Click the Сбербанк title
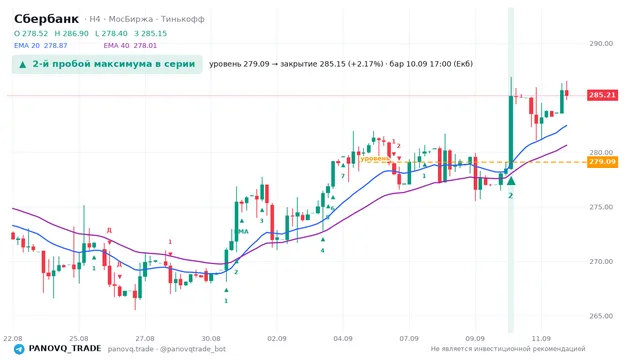The height and width of the screenshot is (360, 640). [x=46, y=19]
